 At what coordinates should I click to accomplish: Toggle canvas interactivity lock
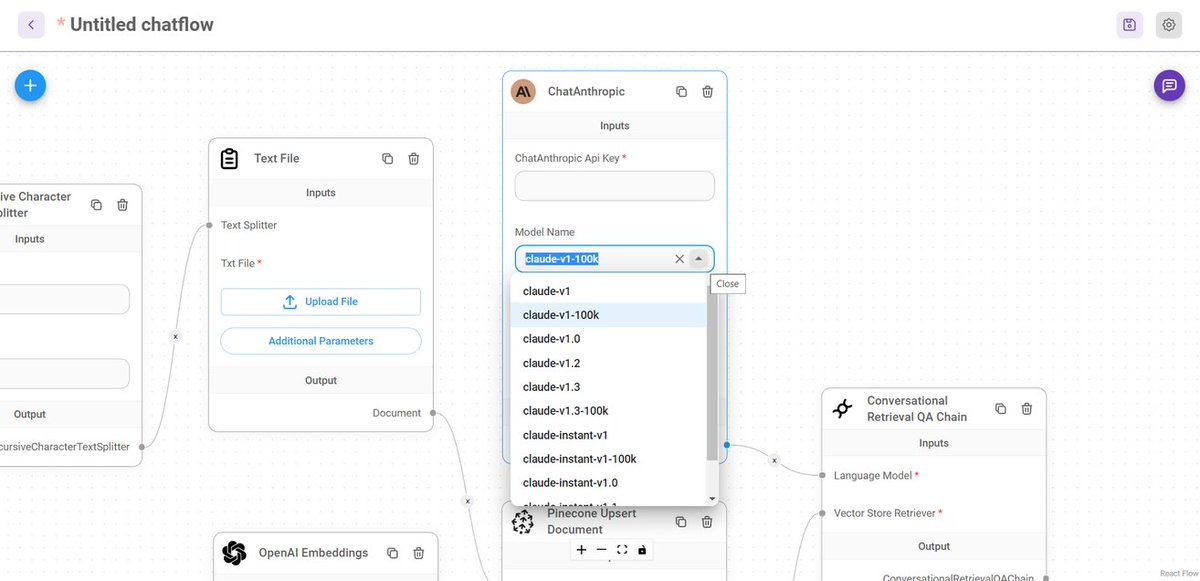(642, 550)
